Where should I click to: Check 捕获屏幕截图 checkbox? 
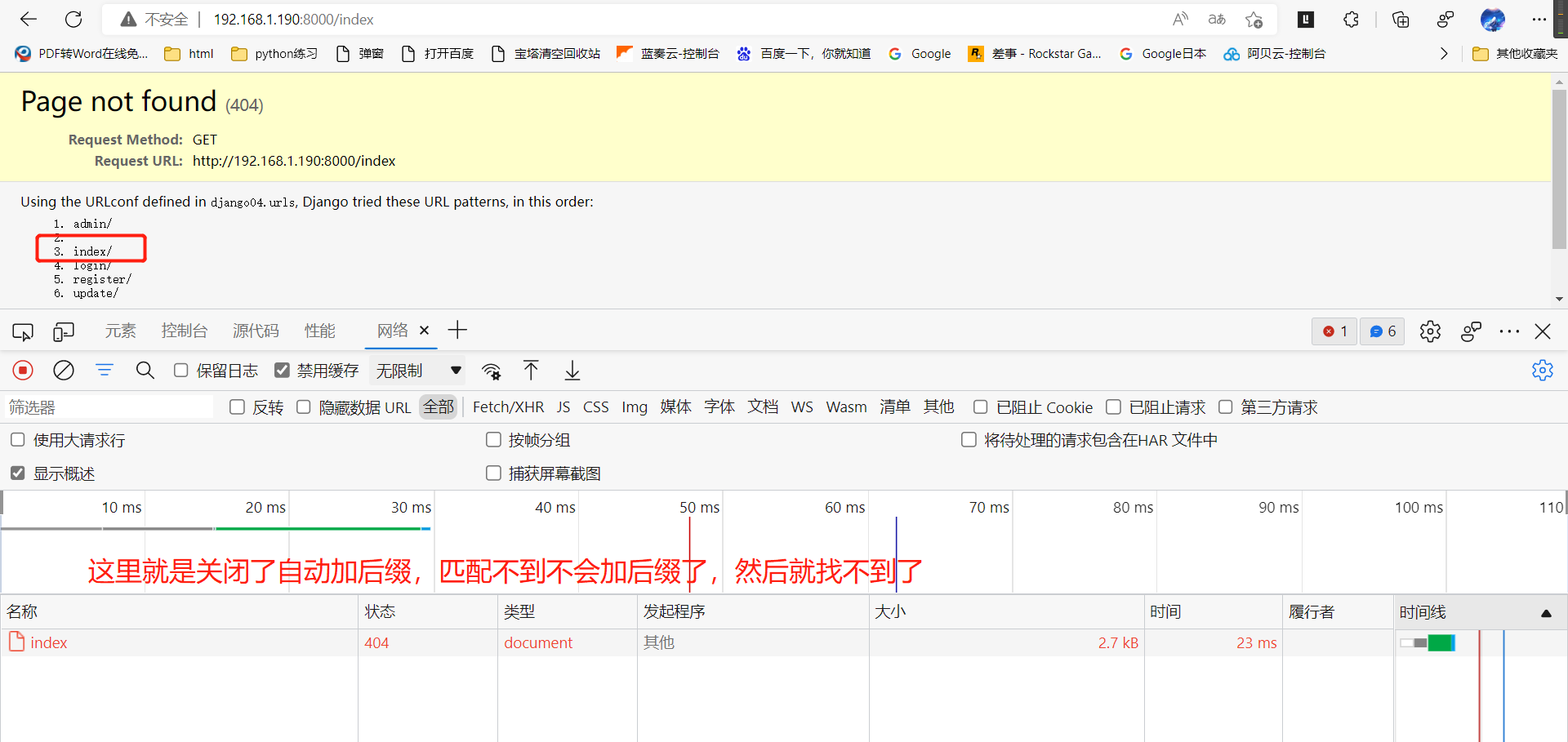[493, 473]
